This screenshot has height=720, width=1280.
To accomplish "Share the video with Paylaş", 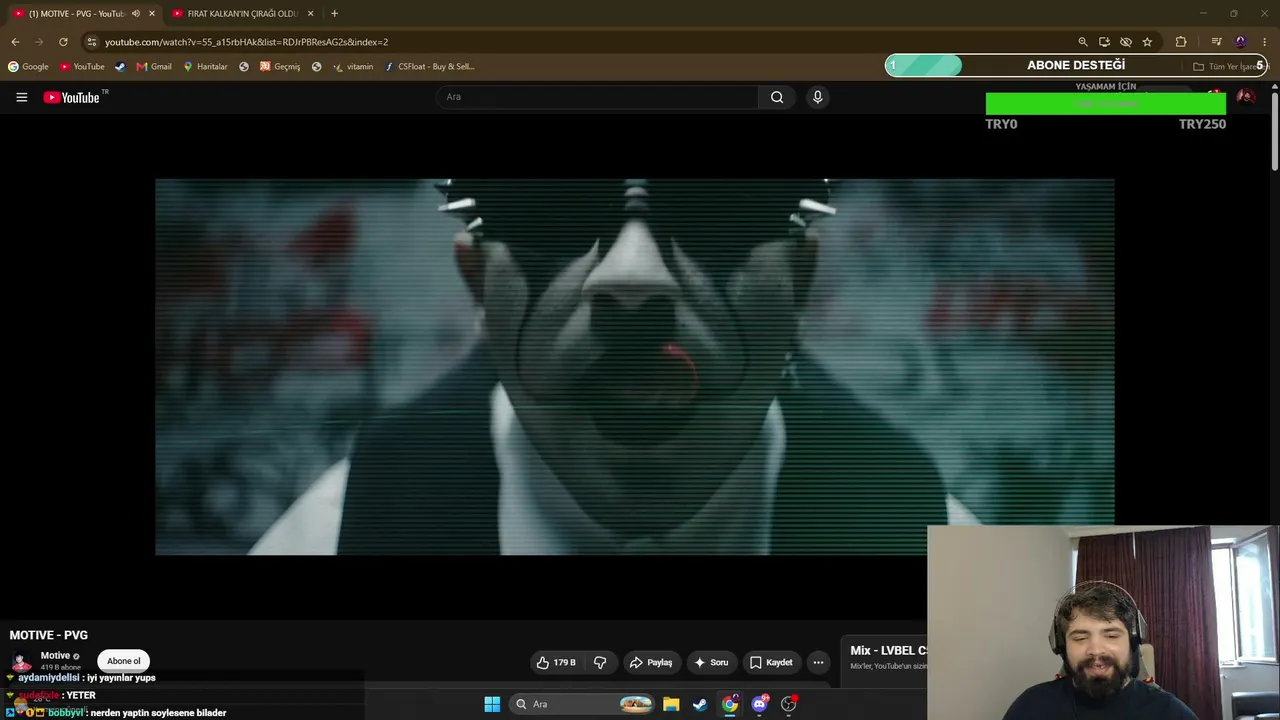I will 650,662.
